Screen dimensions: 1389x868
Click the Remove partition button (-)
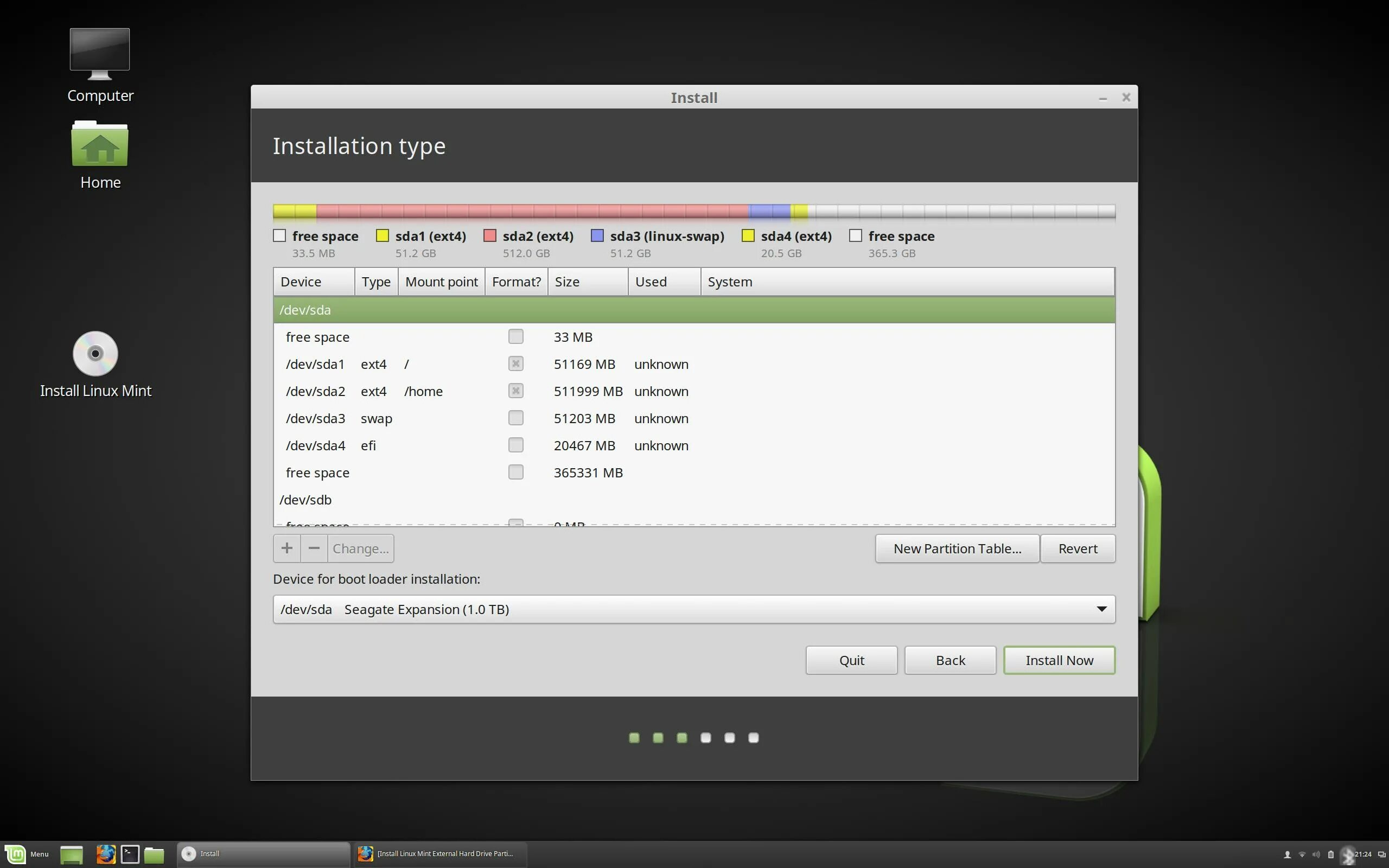[x=313, y=548]
